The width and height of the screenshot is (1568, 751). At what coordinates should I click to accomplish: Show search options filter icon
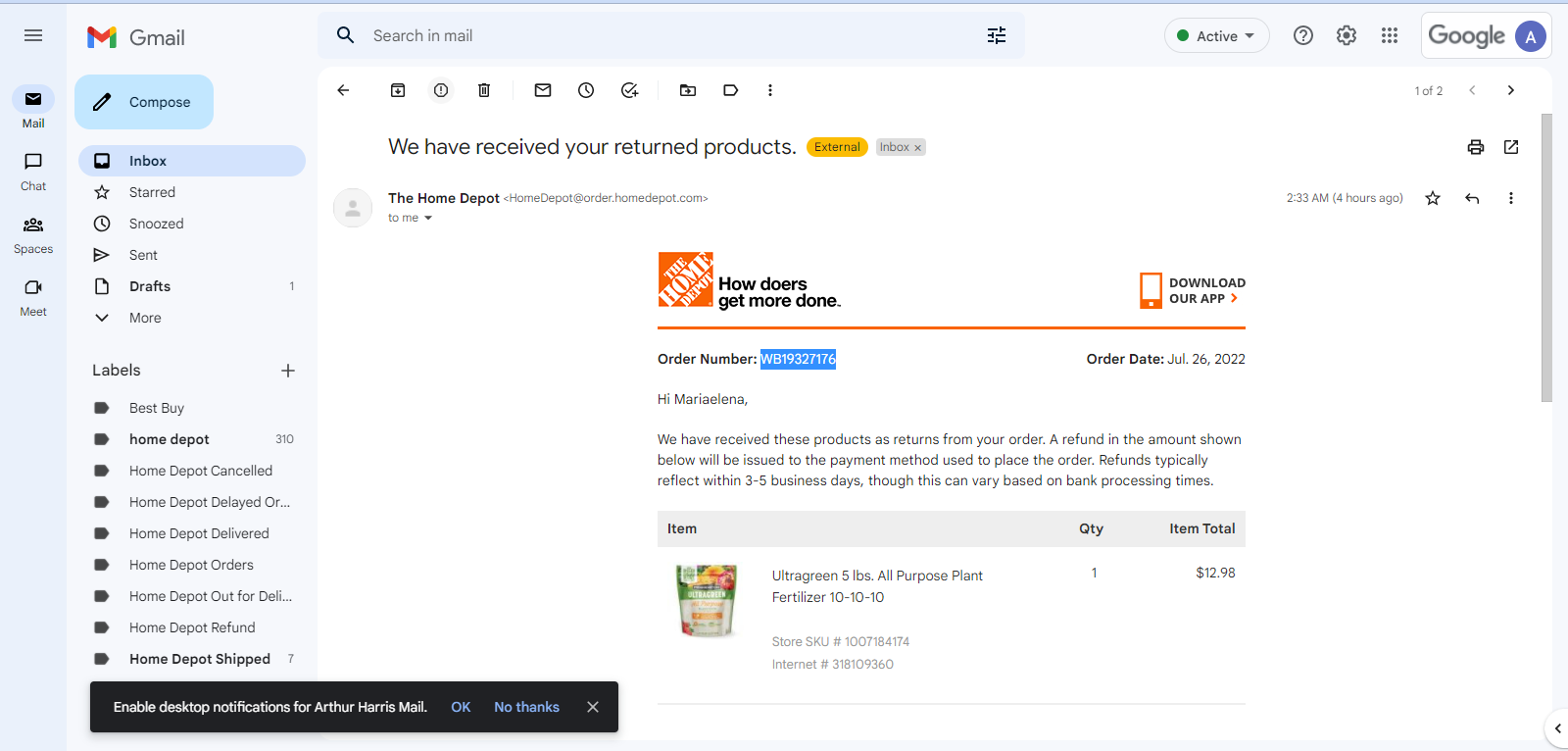click(x=997, y=35)
